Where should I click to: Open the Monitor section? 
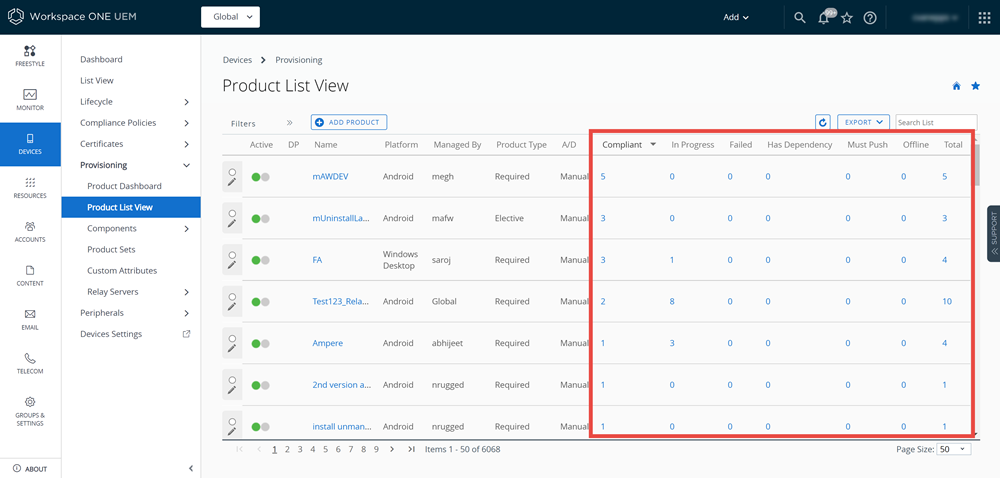(30, 100)
